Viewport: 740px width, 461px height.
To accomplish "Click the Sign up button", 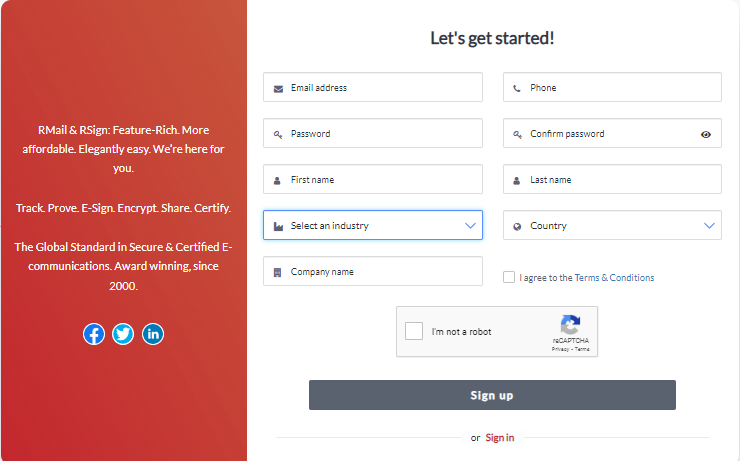I will click(x=492, y=395).
